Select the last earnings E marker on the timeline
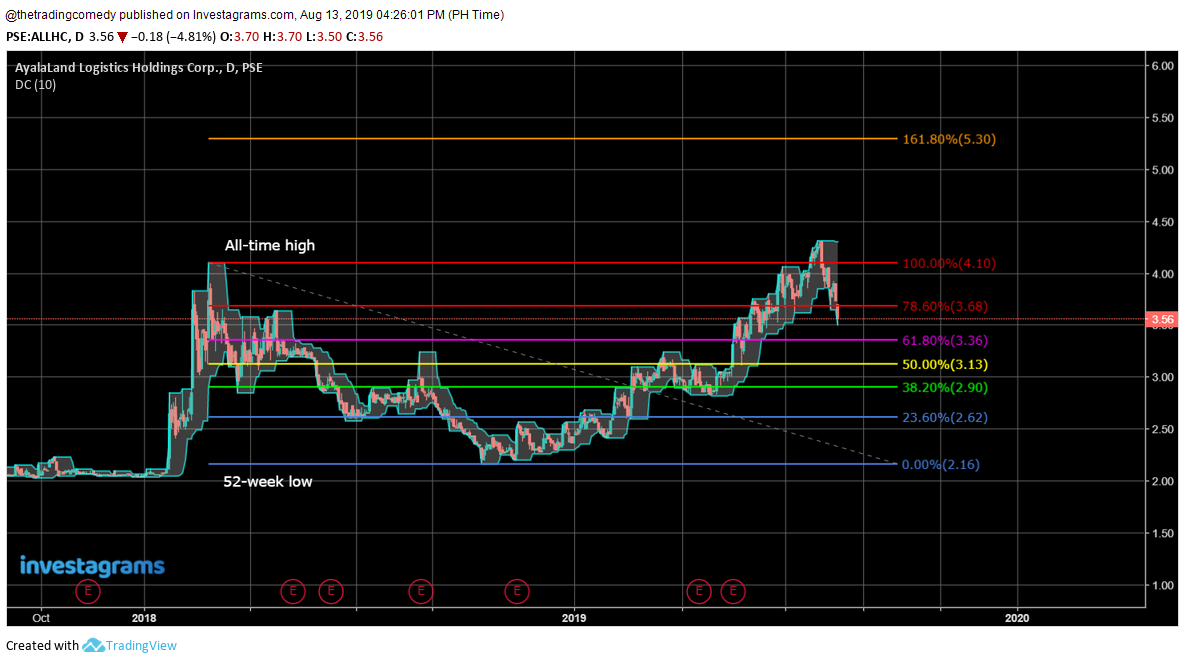 click(732, 591)
